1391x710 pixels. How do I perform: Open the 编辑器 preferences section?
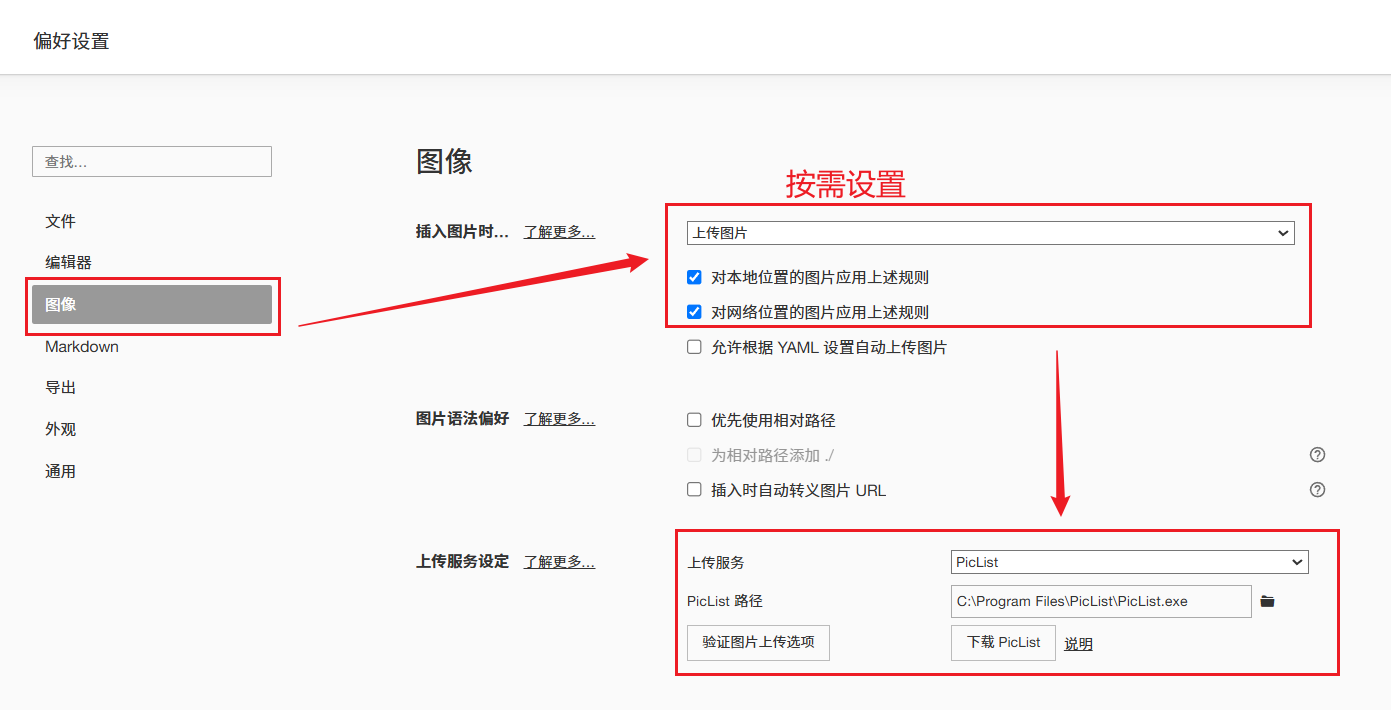tap(152, 262)
